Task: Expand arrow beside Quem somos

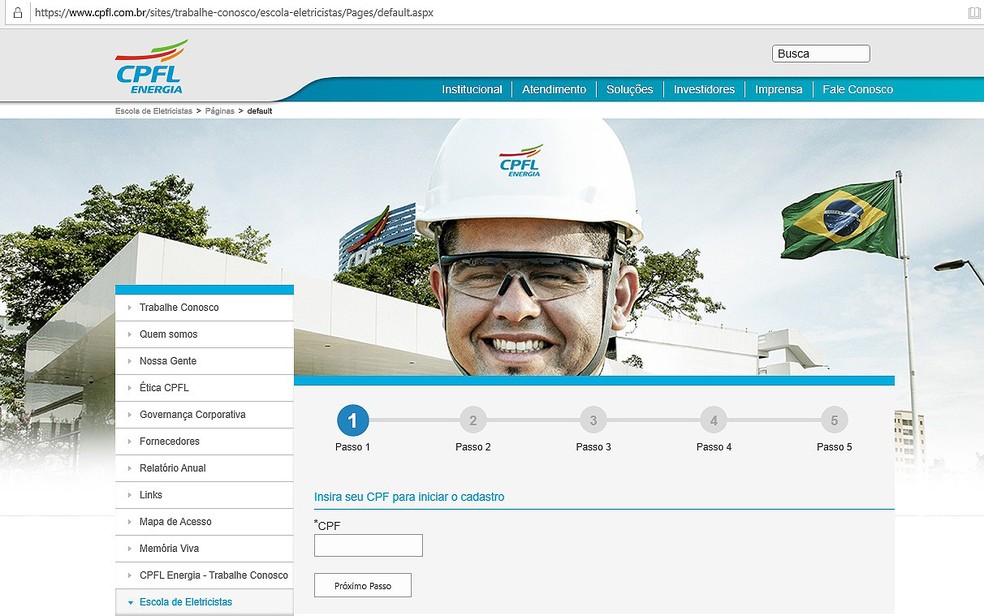Action: [x=130, y=334]
